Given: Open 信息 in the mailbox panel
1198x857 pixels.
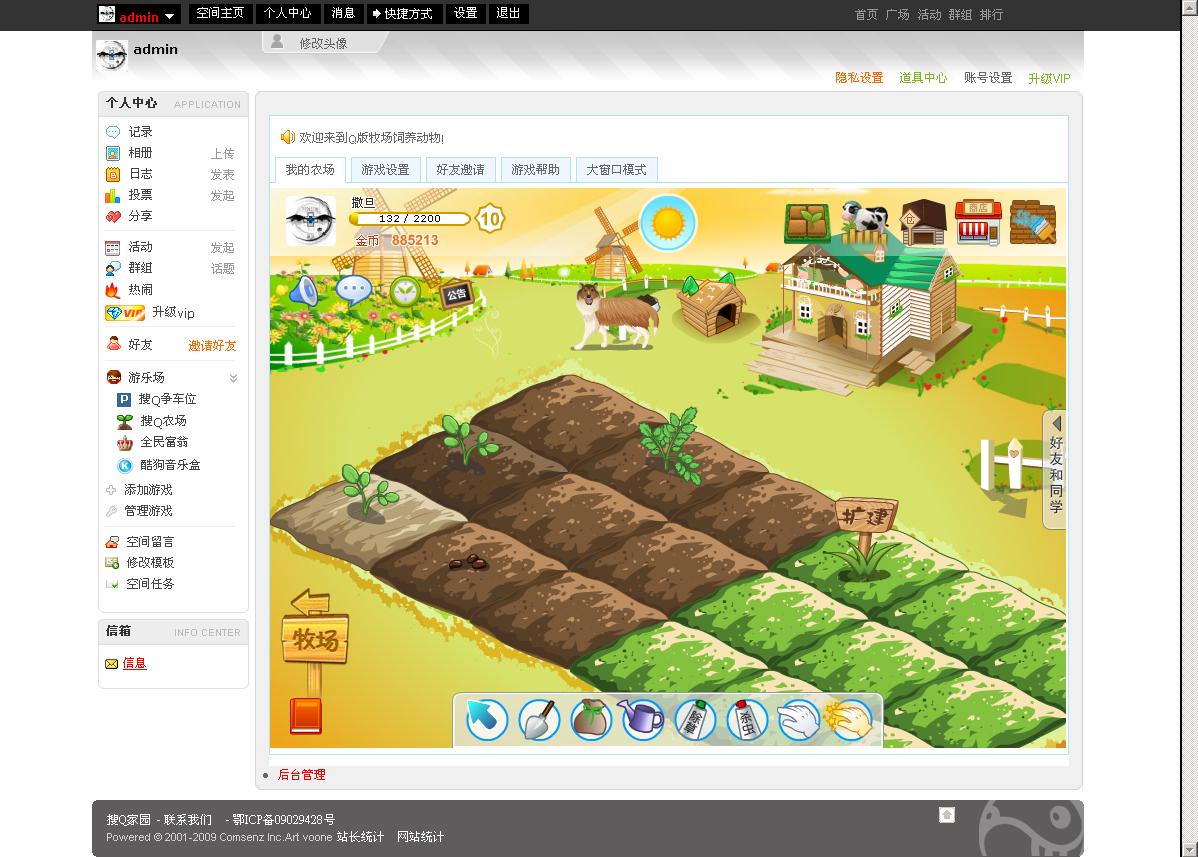Looking at the screenshot, I should pos(134,663).
